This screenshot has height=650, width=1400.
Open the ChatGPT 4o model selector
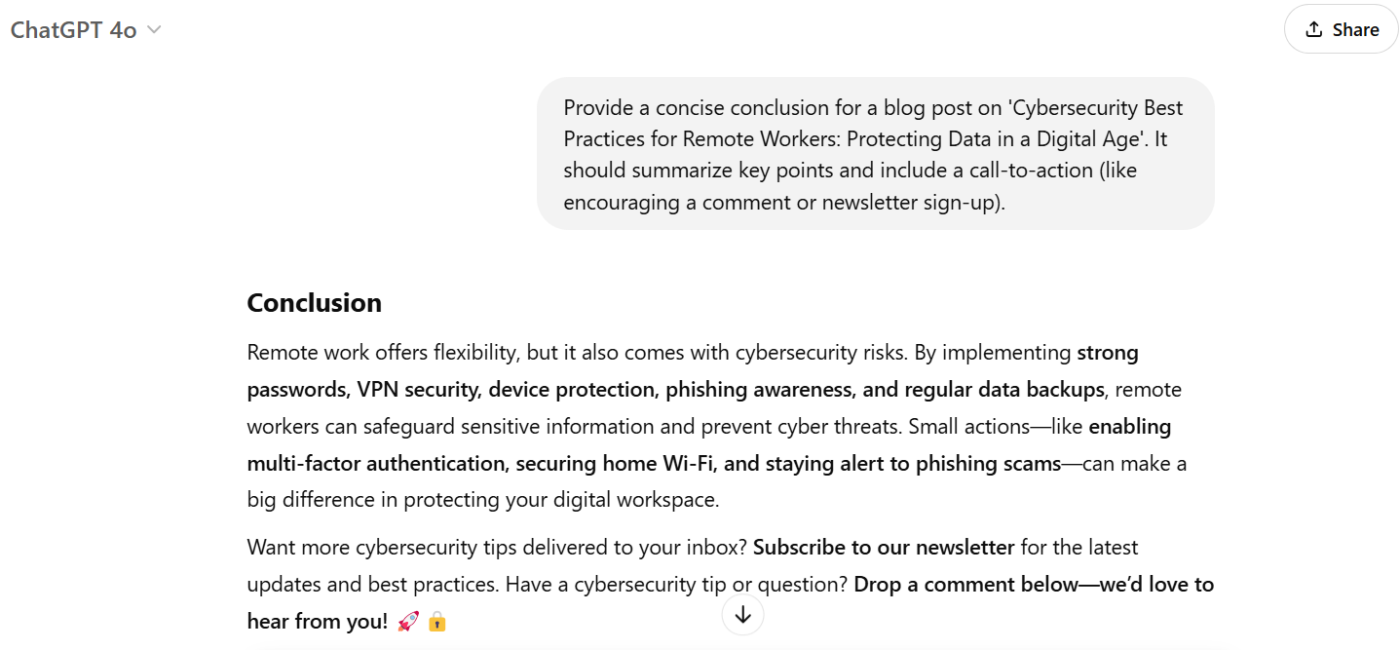click(74, 30)
